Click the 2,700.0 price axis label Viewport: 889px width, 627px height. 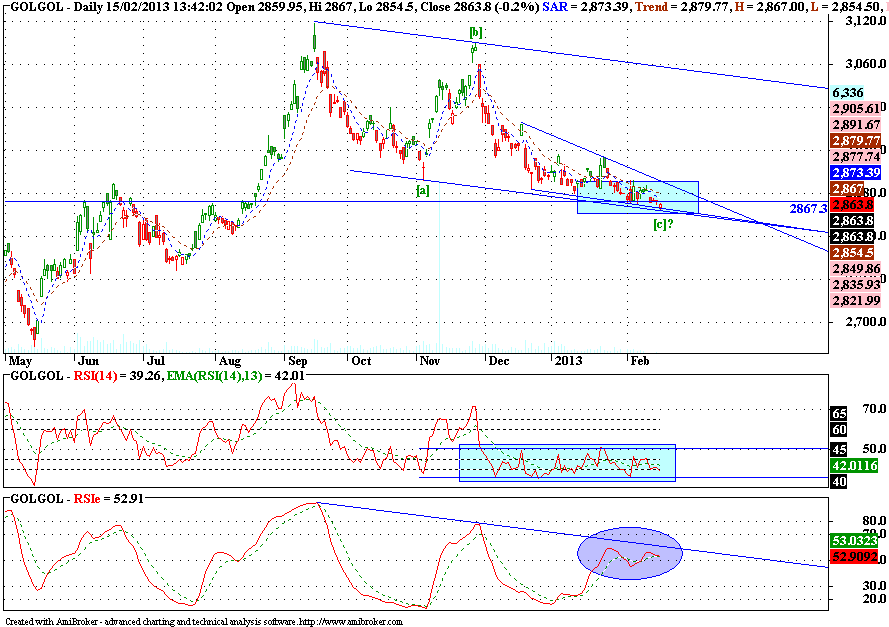click(x=865, y=322)
